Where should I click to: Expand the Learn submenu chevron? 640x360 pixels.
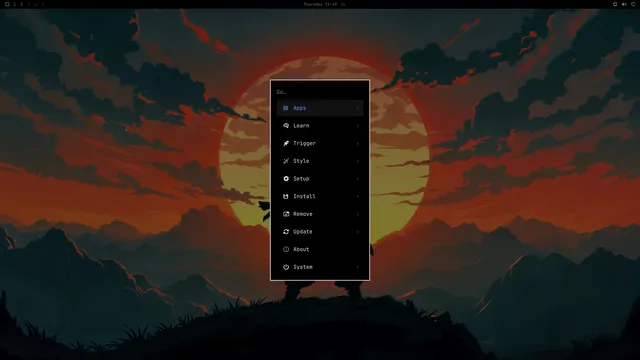[358, 126]
